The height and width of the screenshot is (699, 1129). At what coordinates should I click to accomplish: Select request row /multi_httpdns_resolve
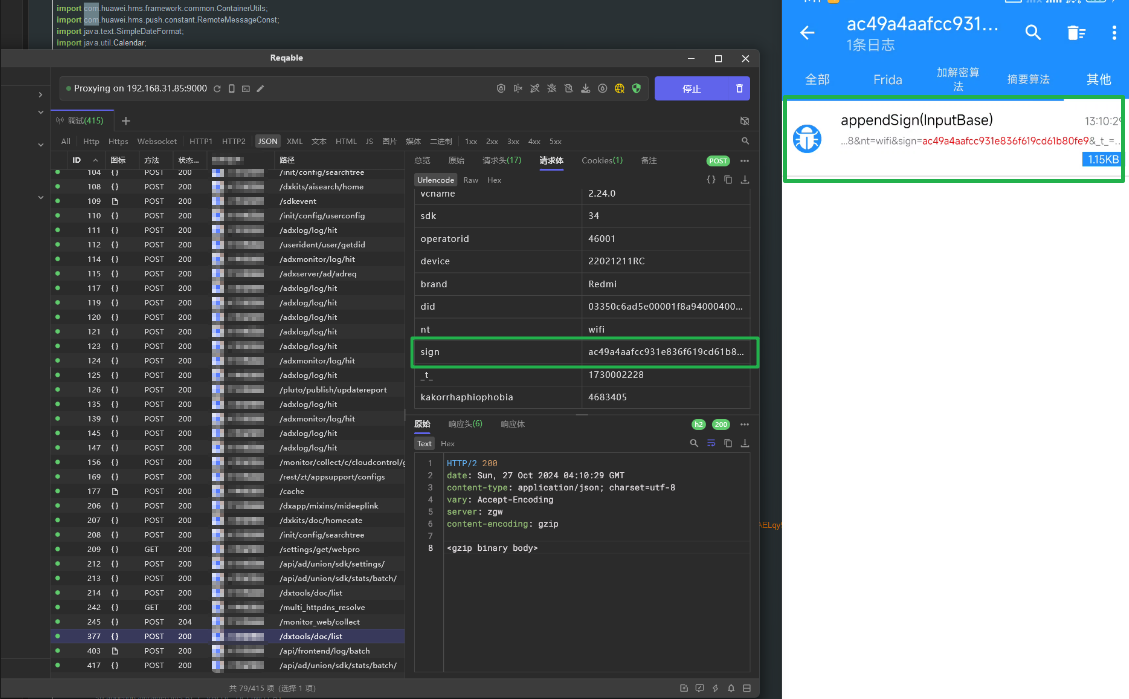tap(228, 607)
